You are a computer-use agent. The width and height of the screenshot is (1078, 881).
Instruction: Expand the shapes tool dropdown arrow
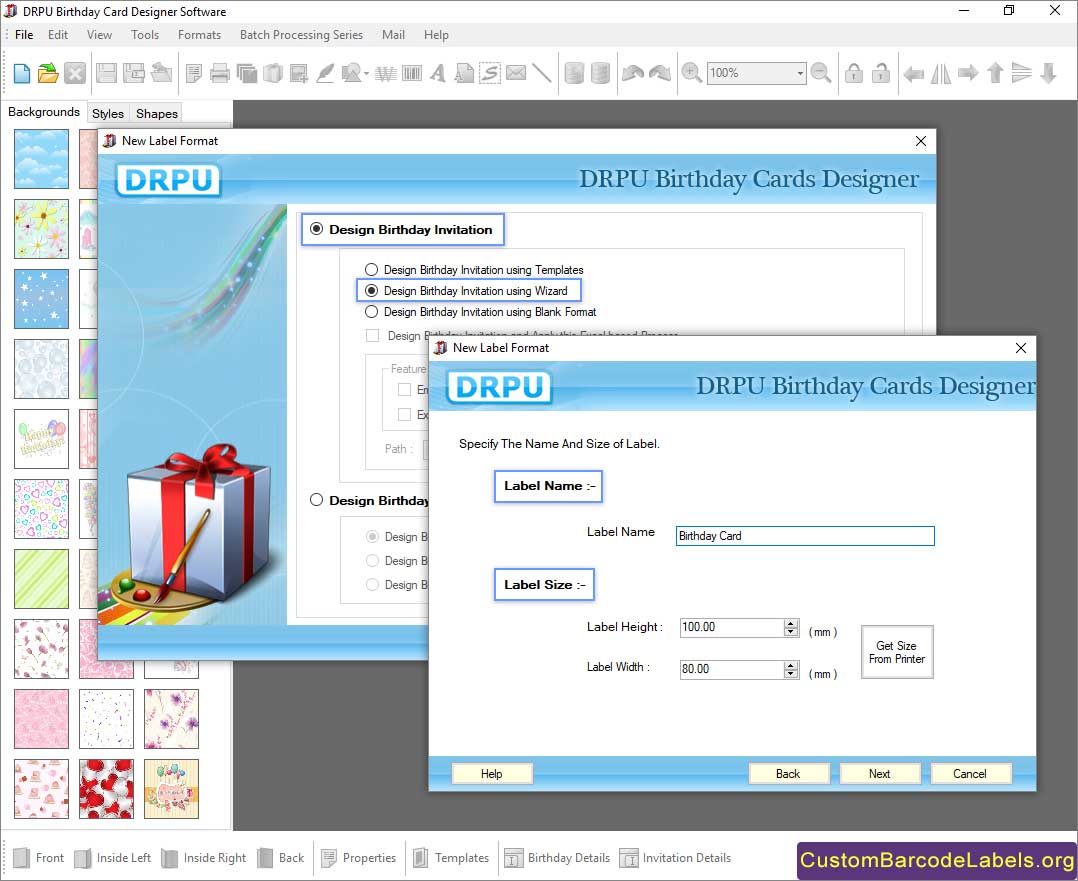click(366, 73)
